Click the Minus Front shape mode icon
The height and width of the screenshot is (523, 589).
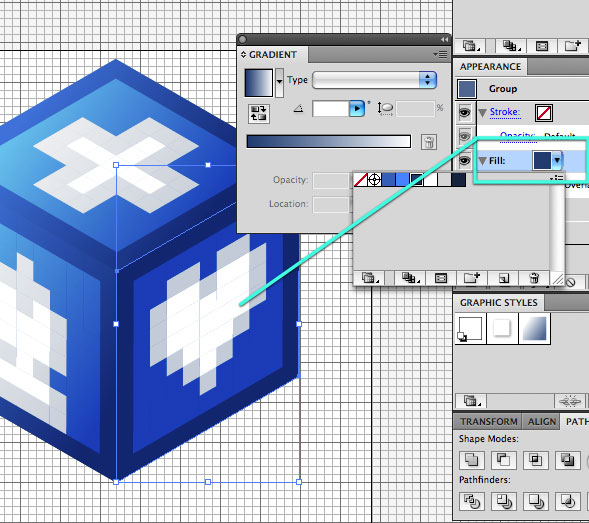click(x=504, y=460)
